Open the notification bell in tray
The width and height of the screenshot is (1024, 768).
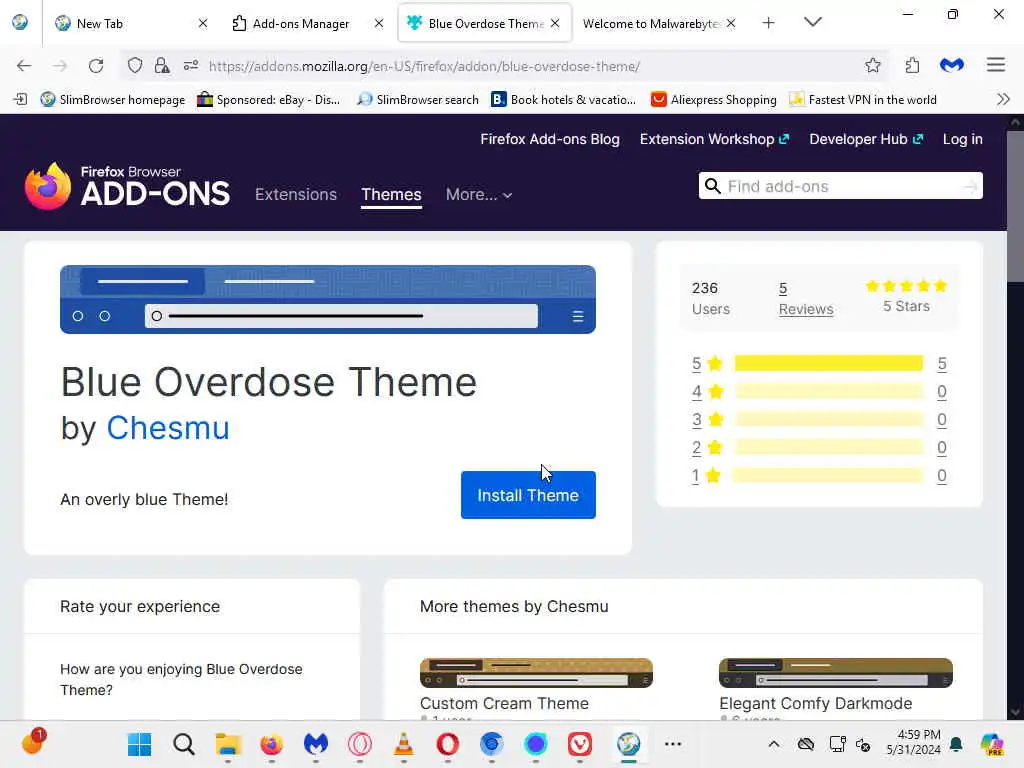[x=956, y=744]
